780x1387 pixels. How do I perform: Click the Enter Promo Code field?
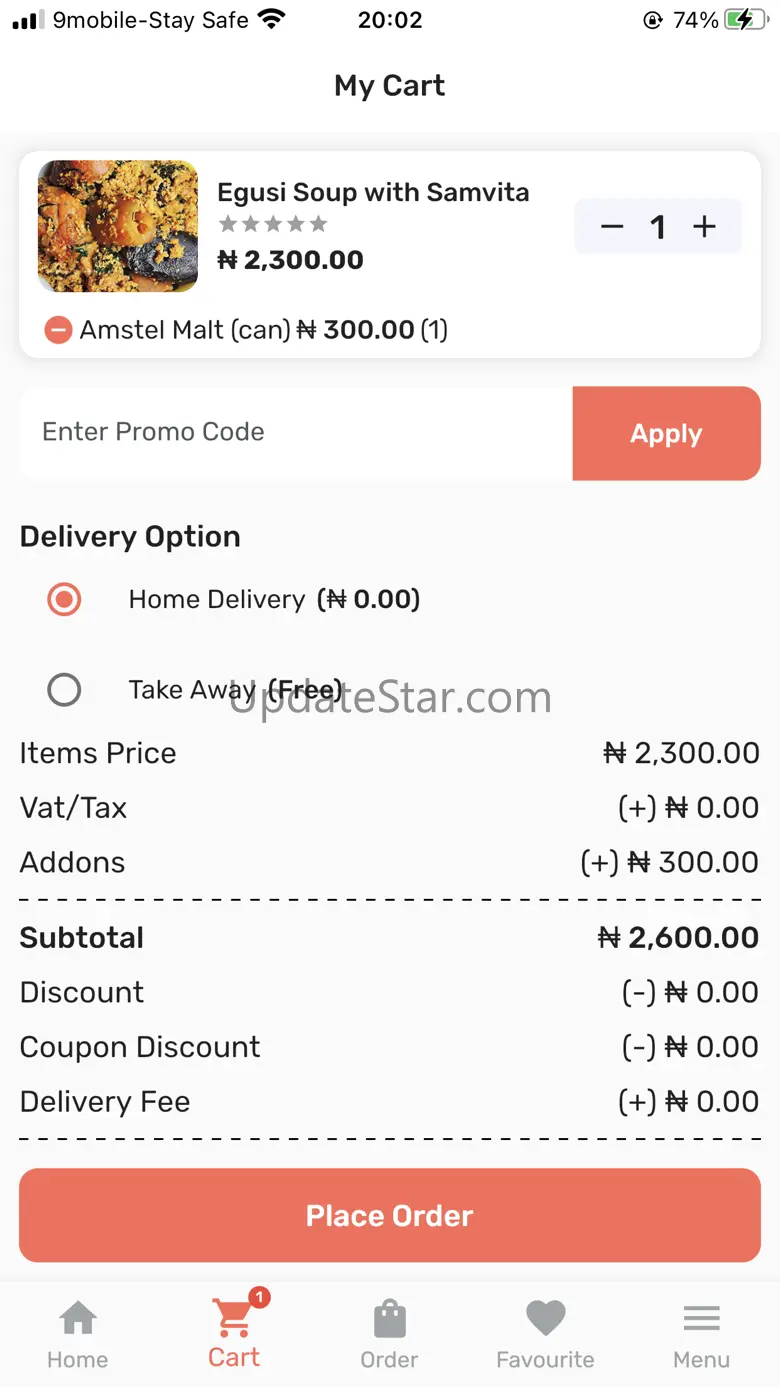coord(296,433)
